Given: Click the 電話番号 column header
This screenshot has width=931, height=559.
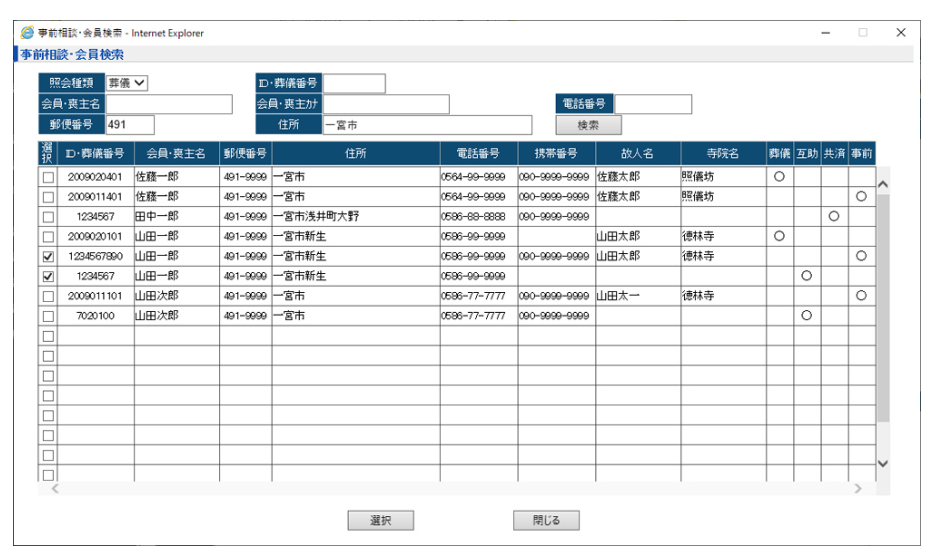Looking at the screenshot, I should pyautogui.click(x=478, y=154).
